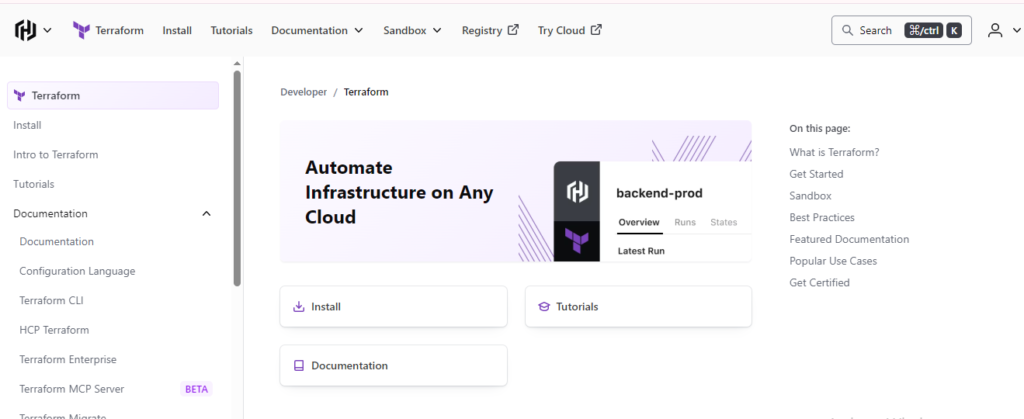1024x419 pixels.
Task: Click the Search input field
Action: click(901, 30)
